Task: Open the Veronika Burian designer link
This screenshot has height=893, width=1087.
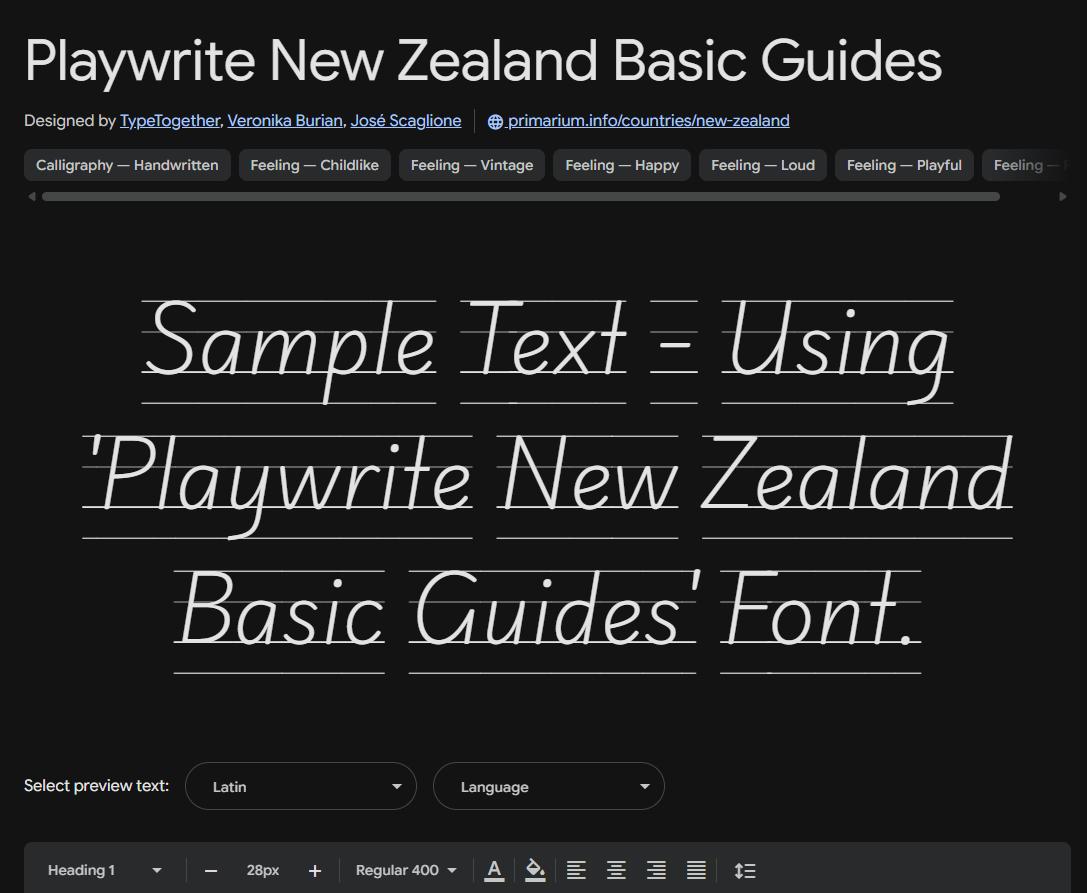Action: [x=285, y=121]
